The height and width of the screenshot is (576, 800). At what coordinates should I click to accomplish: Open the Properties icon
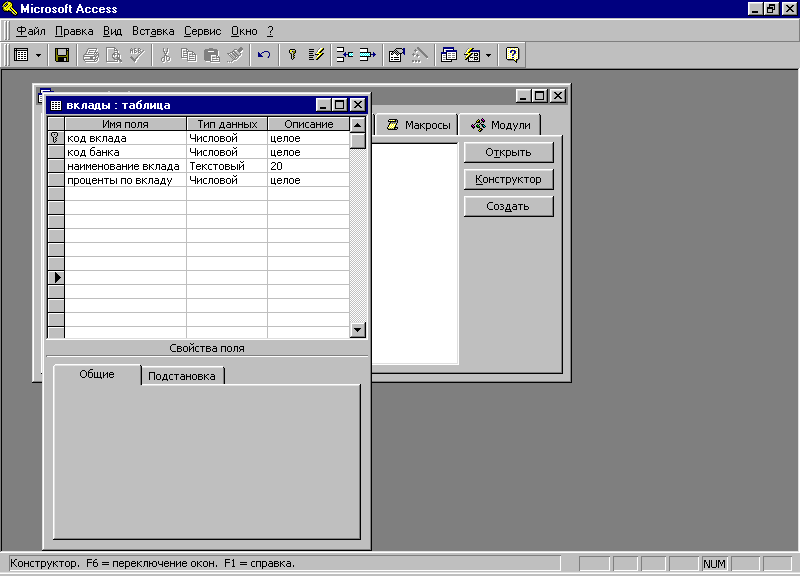pyautogui.click(x=396, y=55)
